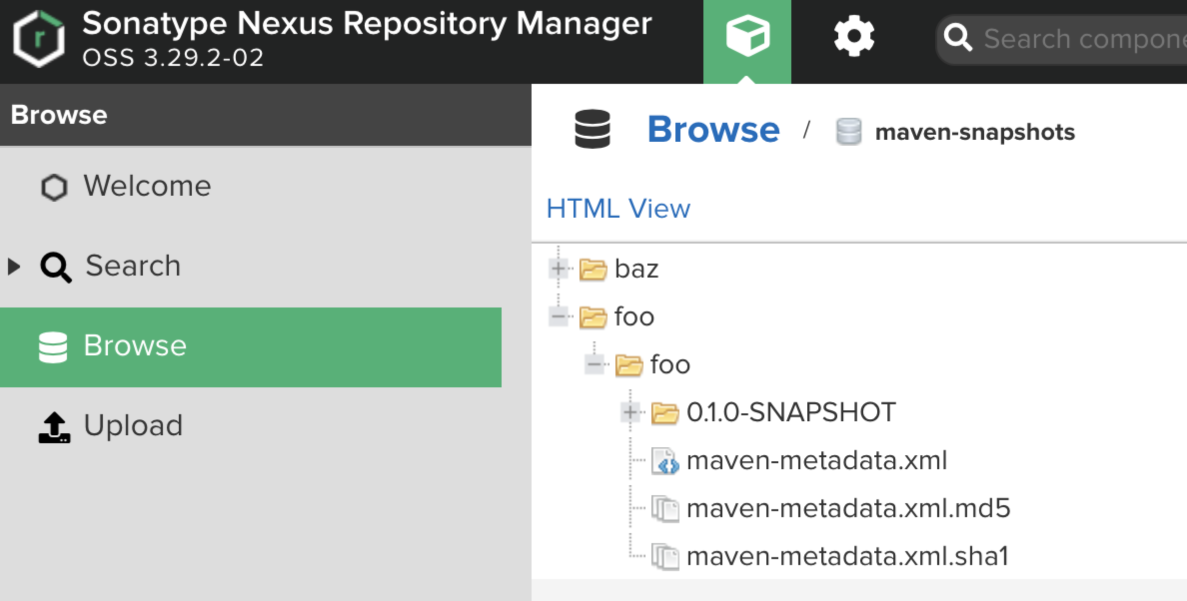Open the Browse cube icon in header

(x=747, y=39)
